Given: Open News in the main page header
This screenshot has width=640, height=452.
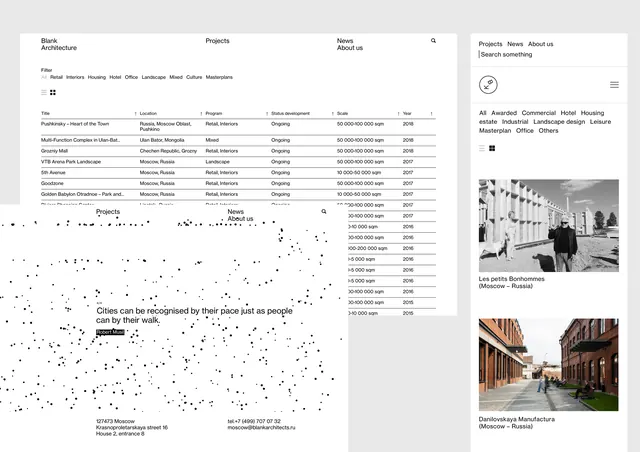Looking at the screenshot, I should point(345,41).
